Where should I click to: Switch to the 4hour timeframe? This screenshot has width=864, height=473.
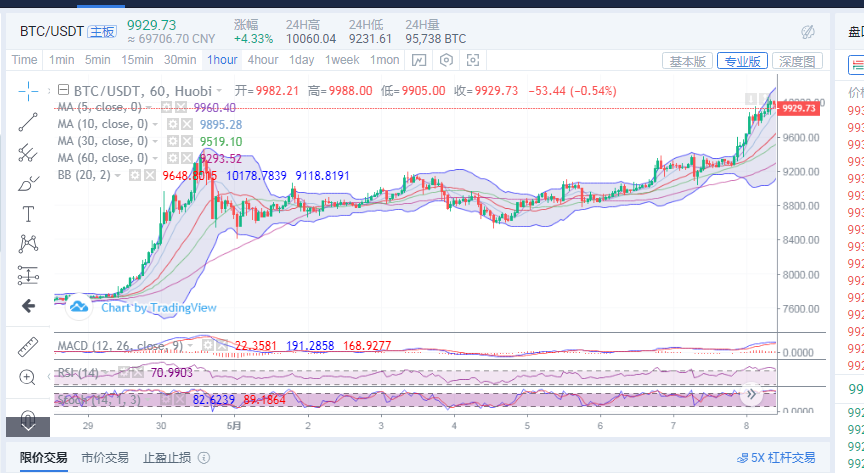pyautogui.click(x=263, y=61)
